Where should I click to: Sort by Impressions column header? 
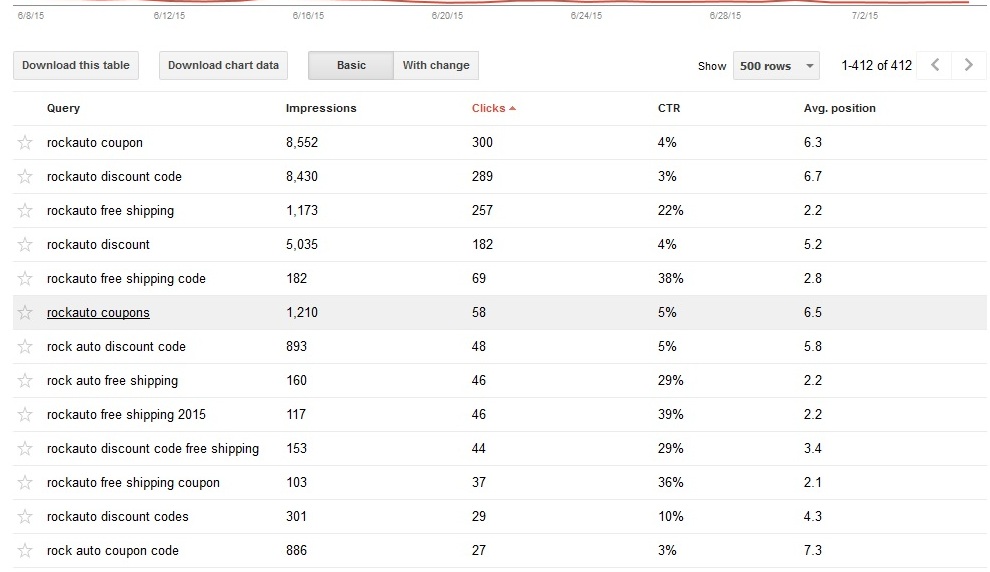321,108
